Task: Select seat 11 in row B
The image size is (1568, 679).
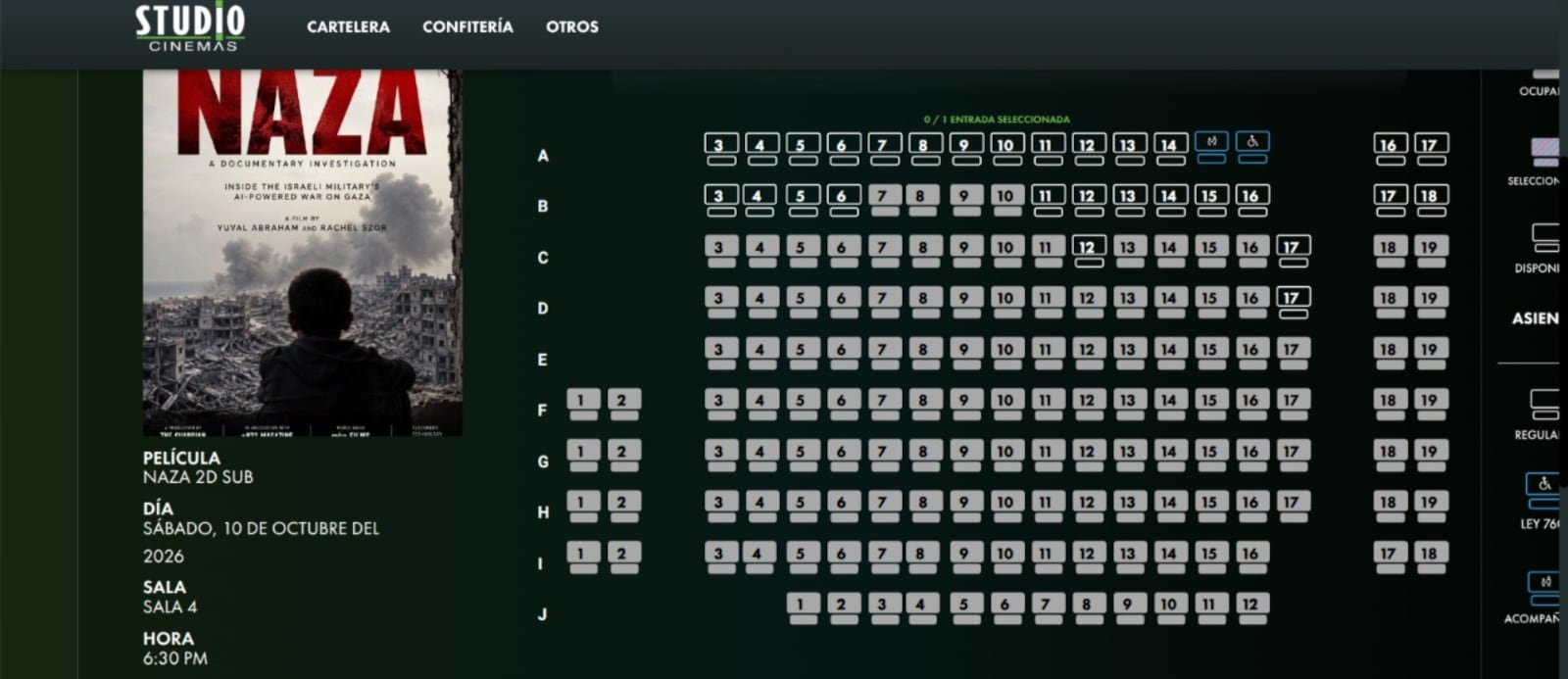Action: click(x=1048, y=200)
